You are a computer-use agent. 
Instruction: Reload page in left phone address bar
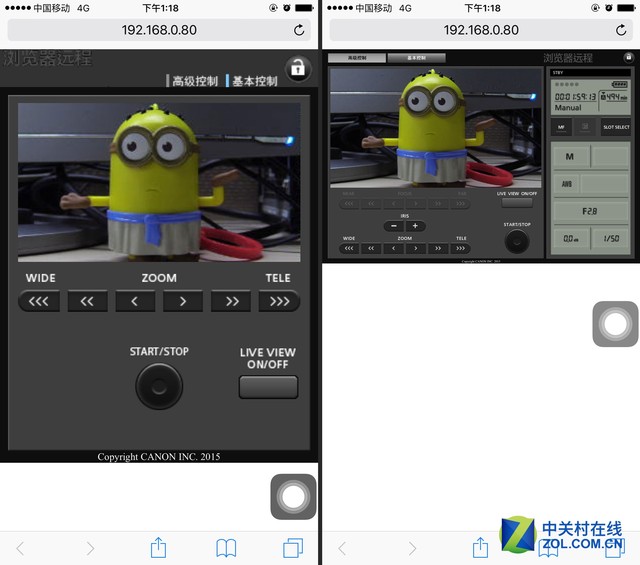point(299,31)
